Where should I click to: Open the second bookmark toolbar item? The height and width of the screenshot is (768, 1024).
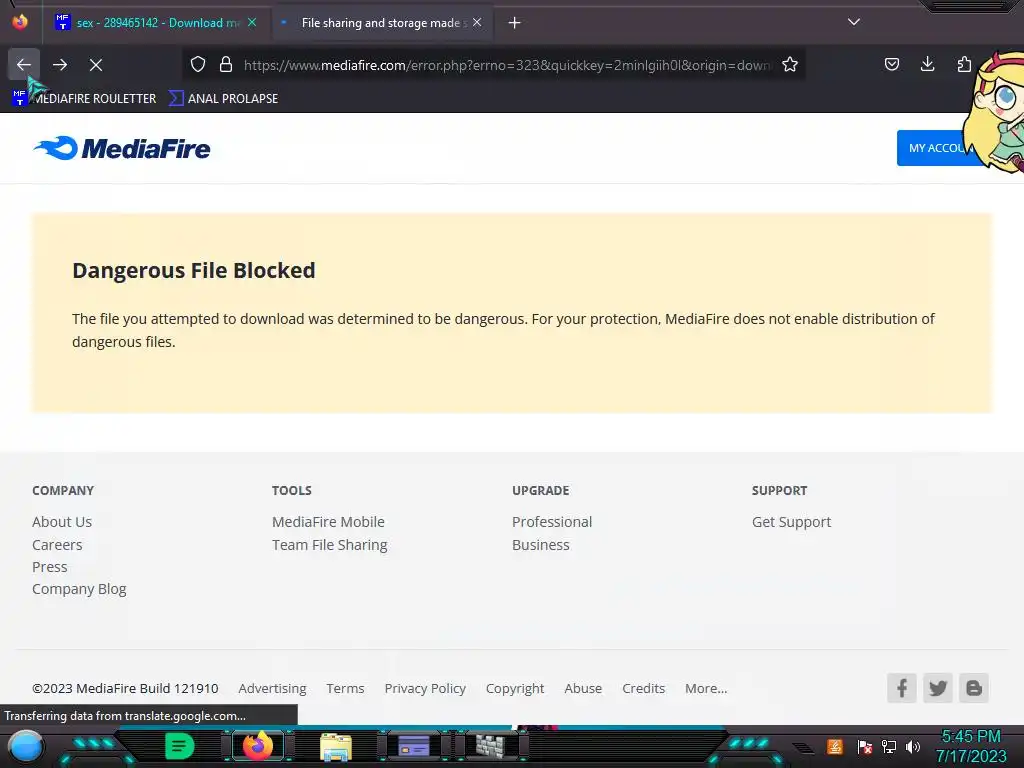[223, 99]
